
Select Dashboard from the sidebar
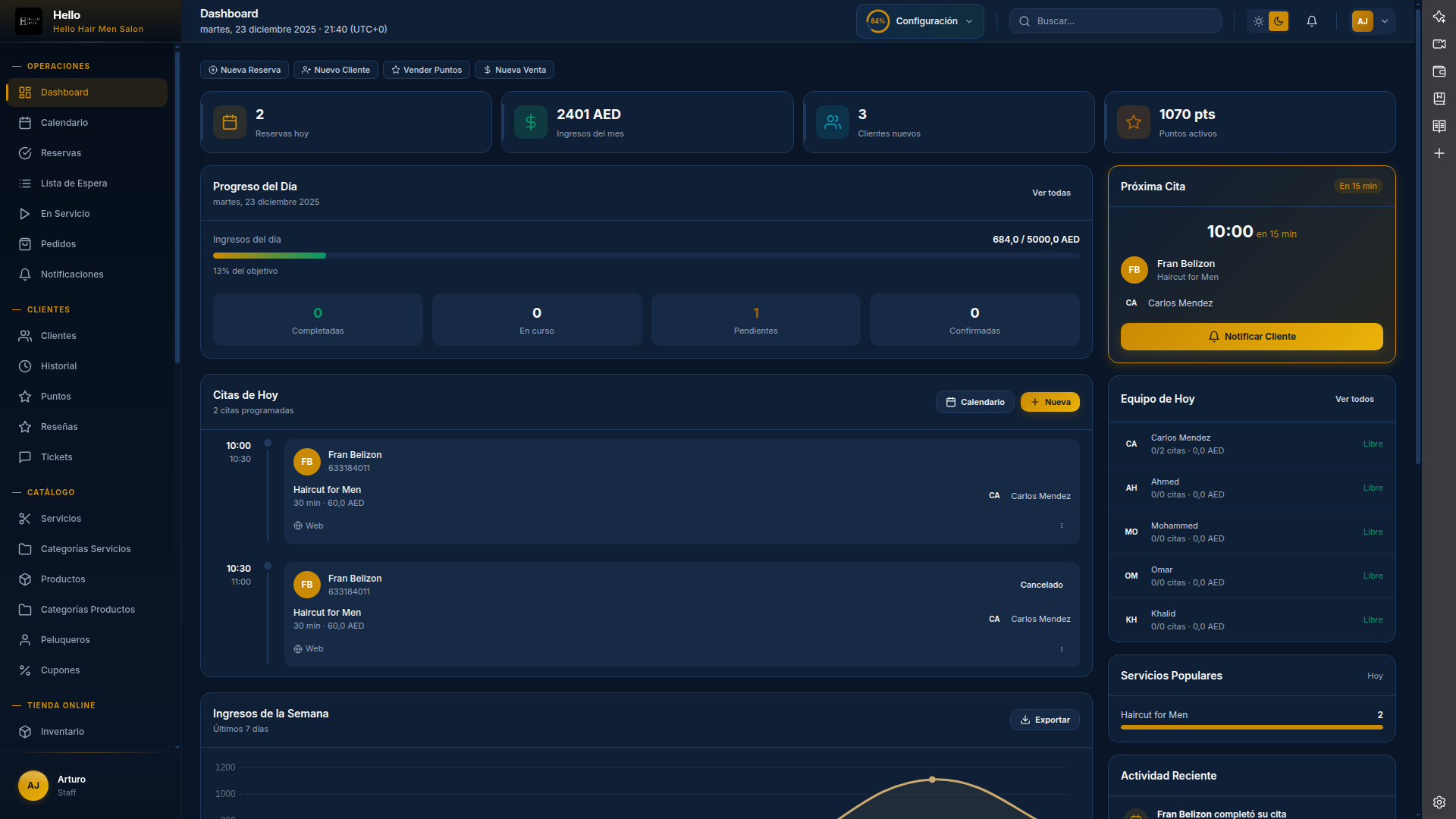pyautogui.click(x=64, y=92)
